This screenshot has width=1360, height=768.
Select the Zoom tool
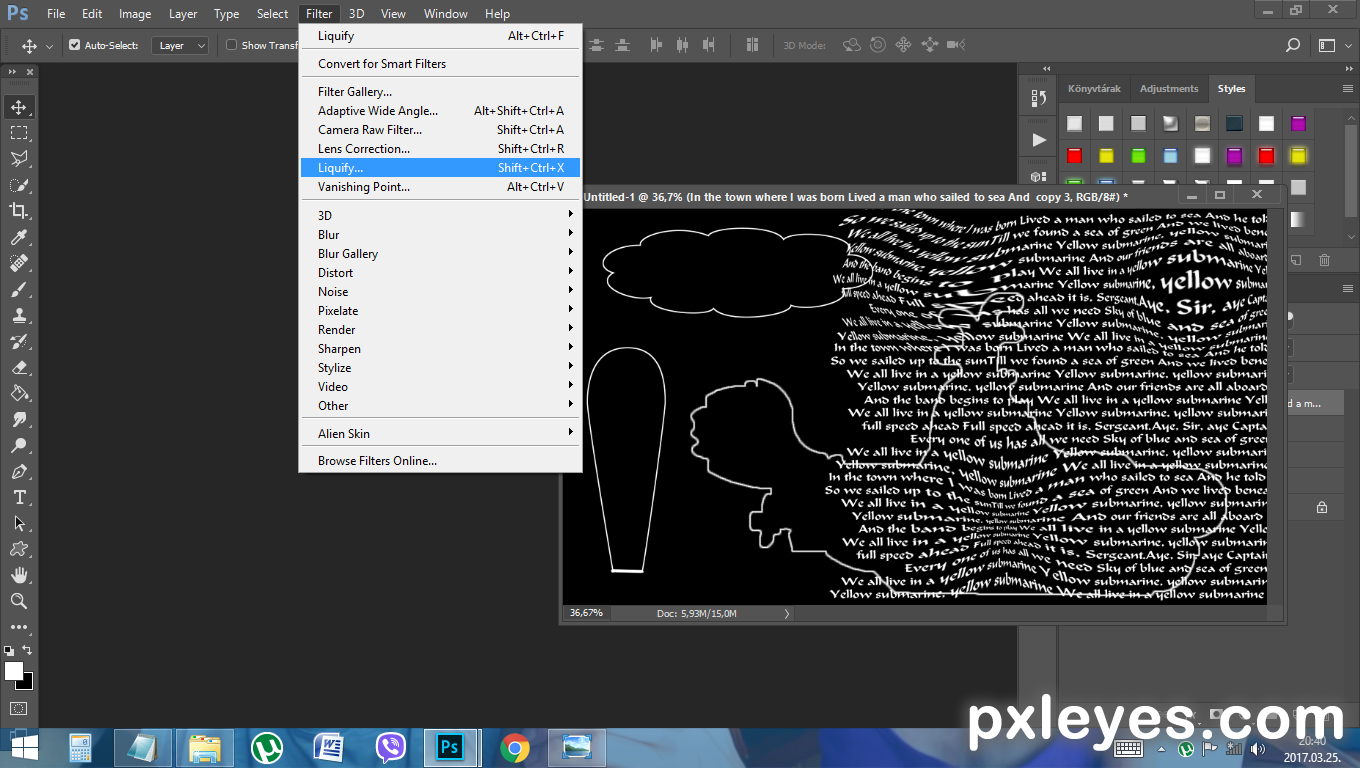tap(19, 601)
